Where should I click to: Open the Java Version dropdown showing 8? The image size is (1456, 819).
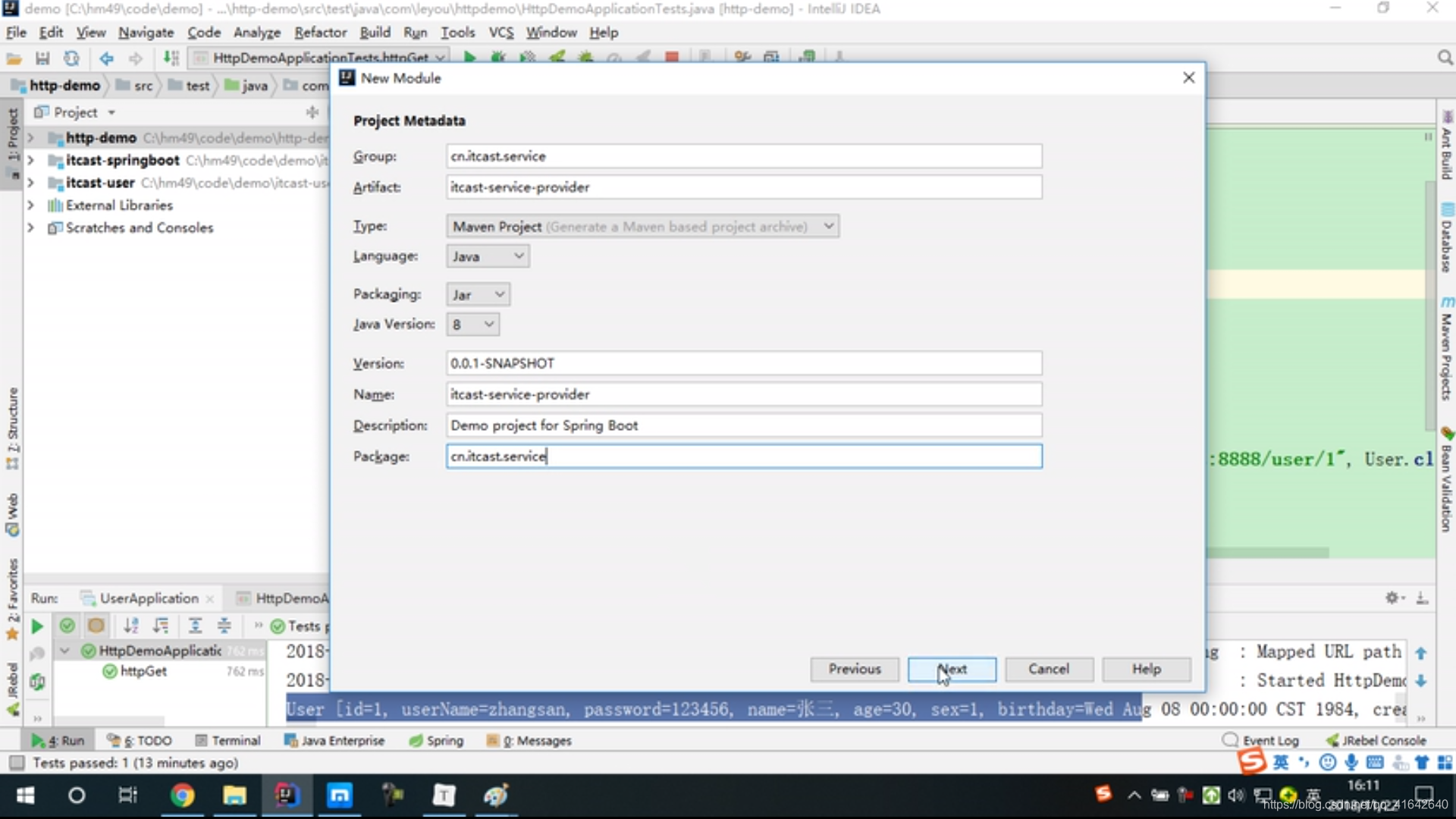click(x=472, y=325)
